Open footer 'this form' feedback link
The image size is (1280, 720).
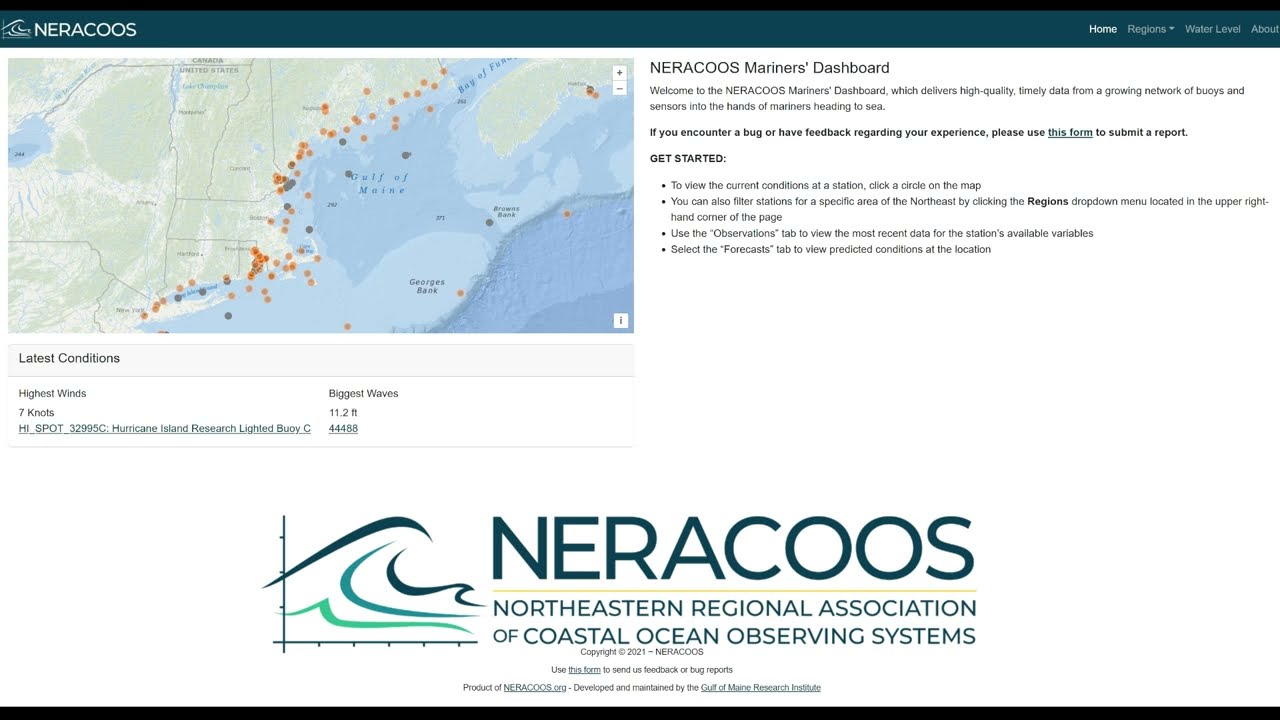click(584, 670)
